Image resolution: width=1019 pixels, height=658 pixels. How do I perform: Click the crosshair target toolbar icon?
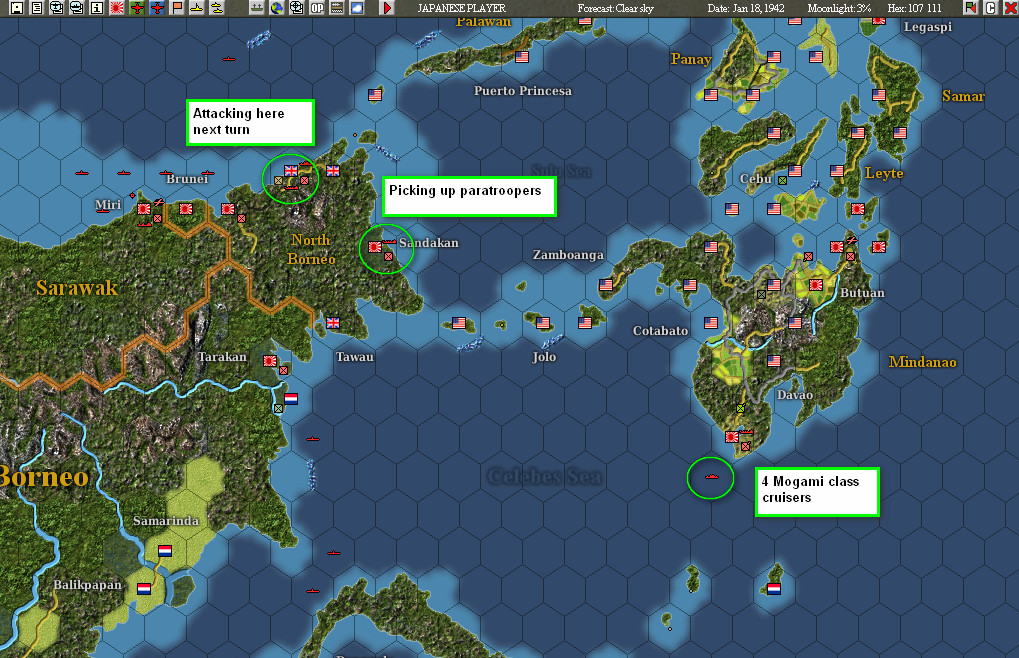coord(297,8)
